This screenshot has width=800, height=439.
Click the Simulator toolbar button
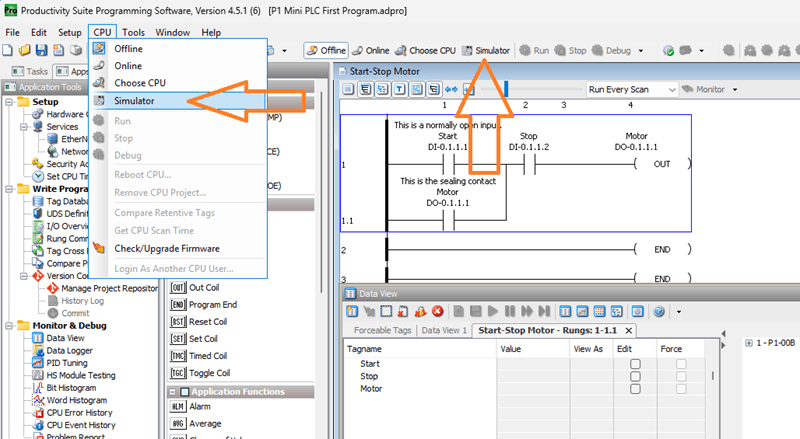tap(486, 51)
